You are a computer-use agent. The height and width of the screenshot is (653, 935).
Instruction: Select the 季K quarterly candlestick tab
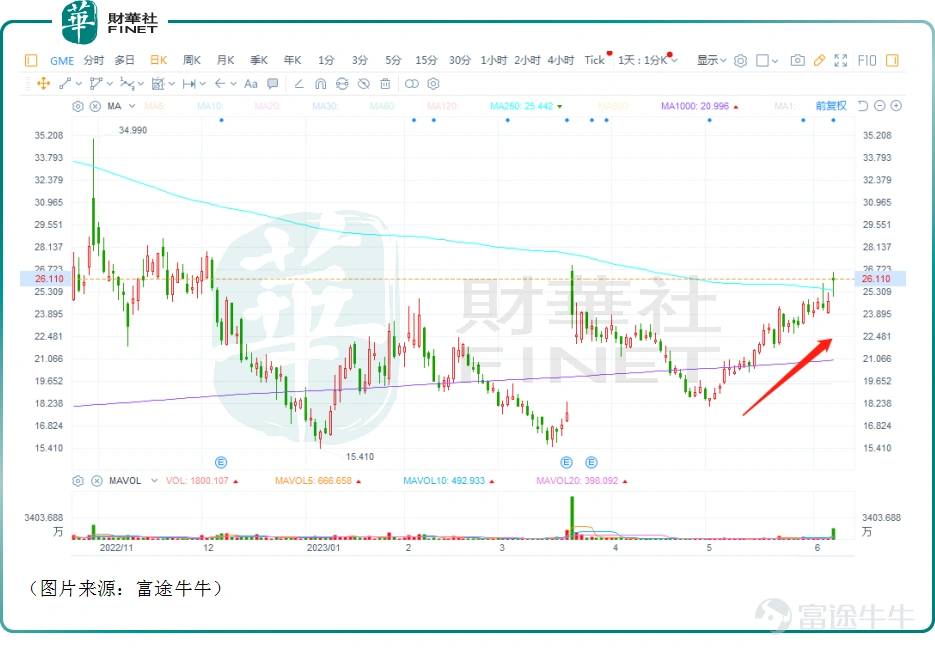(x=259, y=60)
